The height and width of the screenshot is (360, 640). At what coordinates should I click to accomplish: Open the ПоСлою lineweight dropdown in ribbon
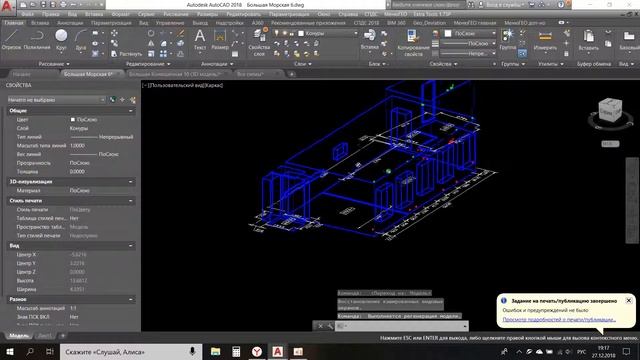[x=469, y=43]
